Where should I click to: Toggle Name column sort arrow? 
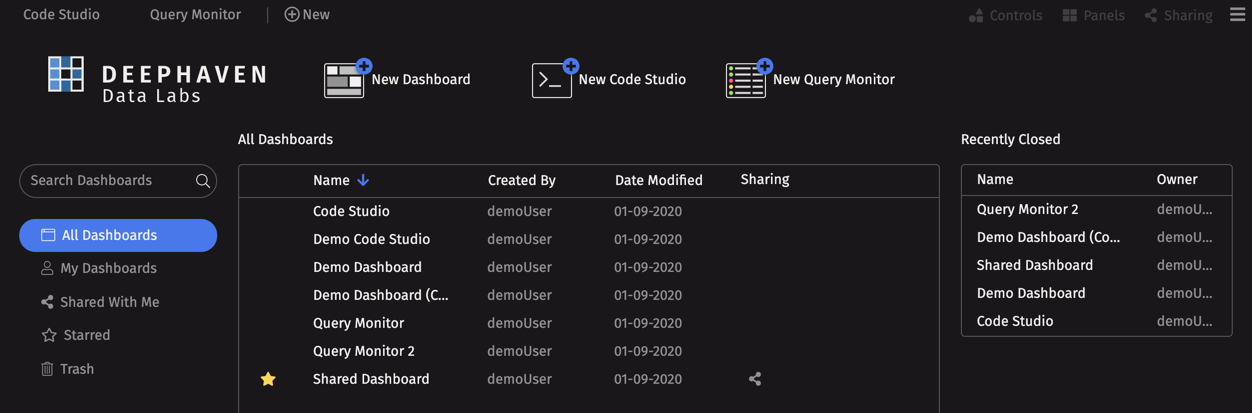(x=363, y=180)
